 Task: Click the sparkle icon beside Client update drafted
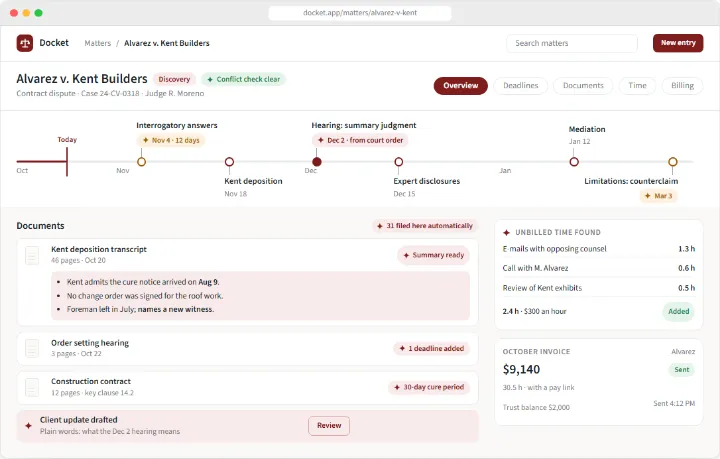28,426
